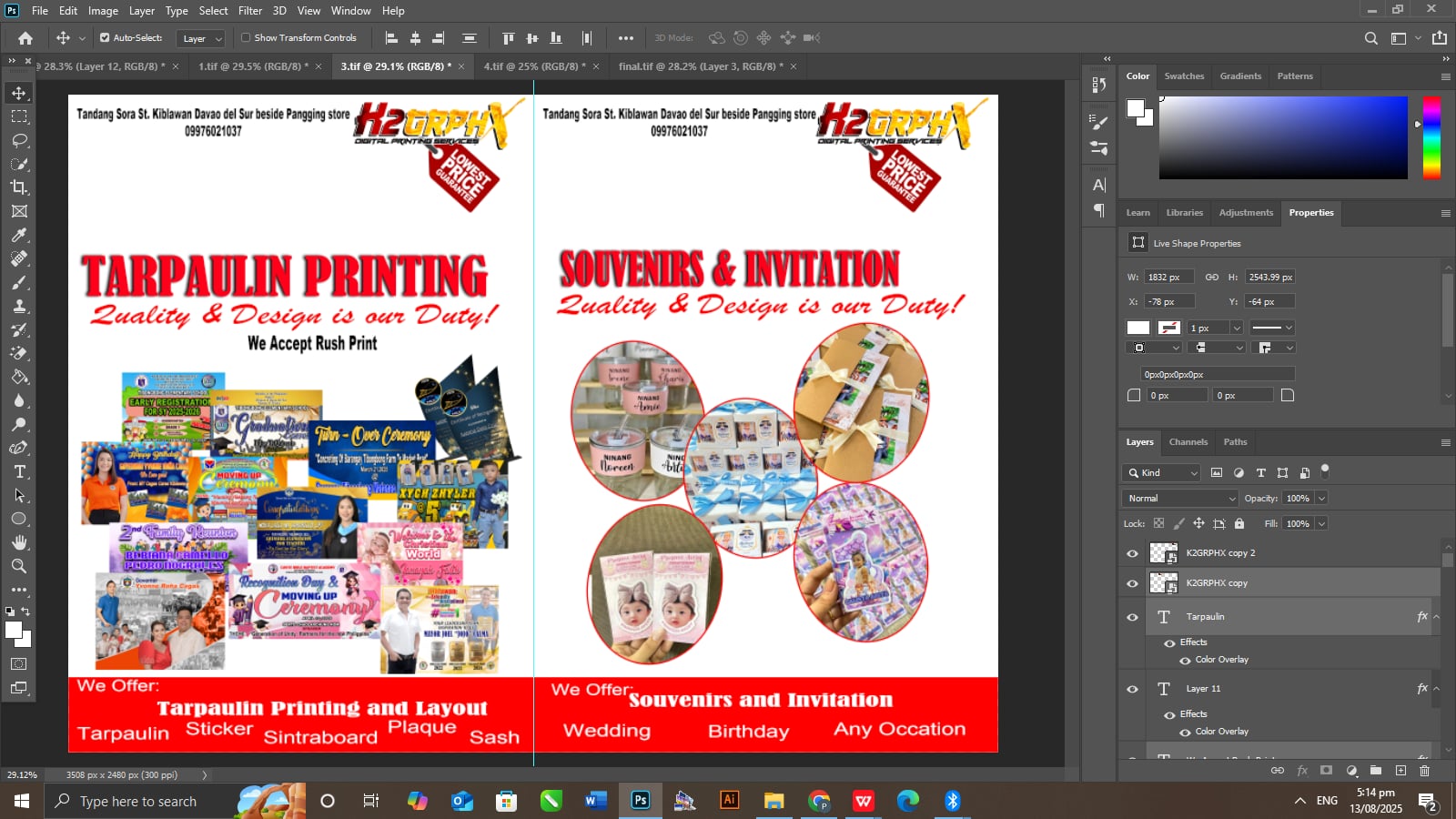Screen dimensions: 1456x819
Task: Toggle the Auto-Select checkbox
Action: click(x=105, y=38)
